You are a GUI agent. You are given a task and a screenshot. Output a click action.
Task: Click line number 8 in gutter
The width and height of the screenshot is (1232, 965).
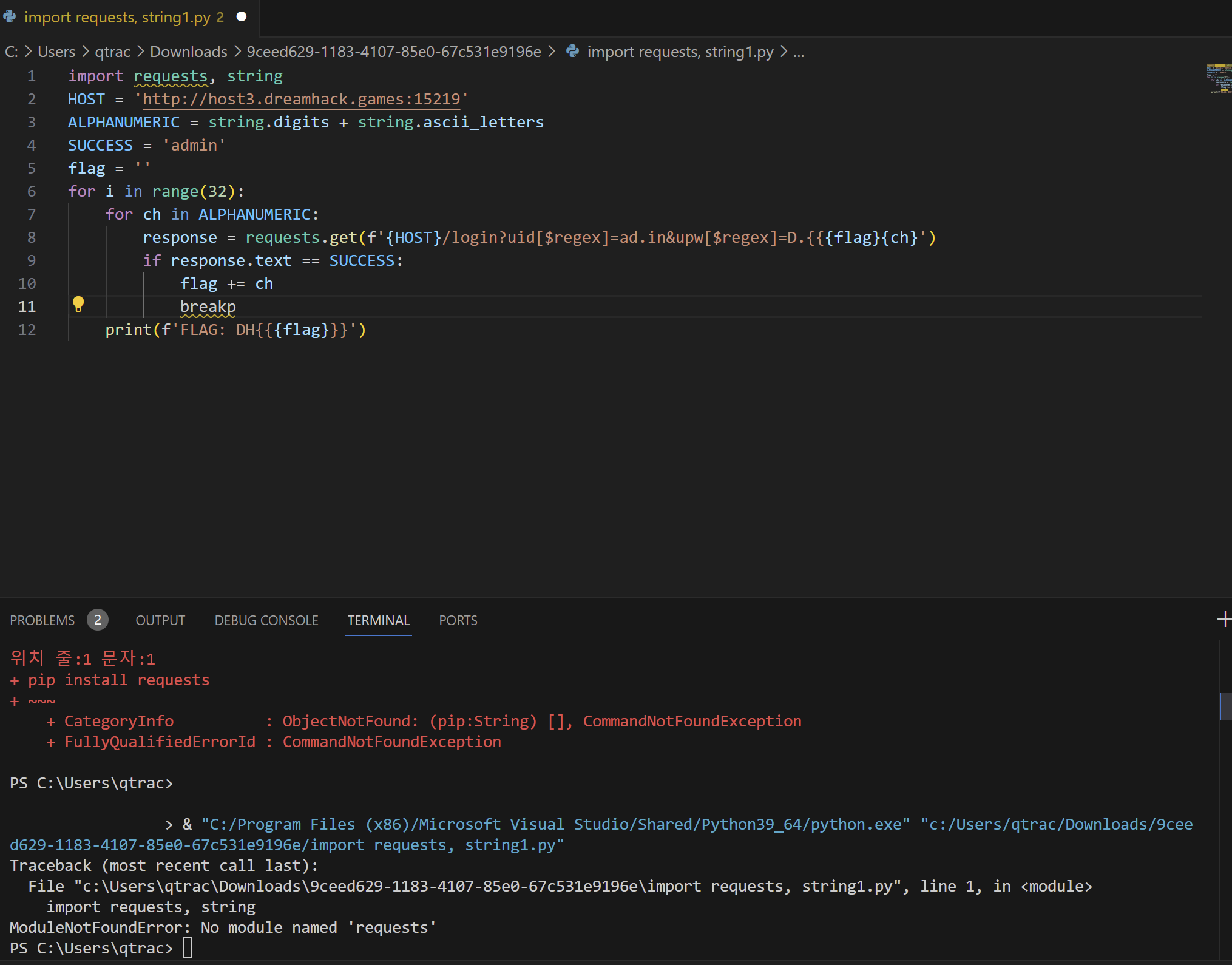(32, 237)
